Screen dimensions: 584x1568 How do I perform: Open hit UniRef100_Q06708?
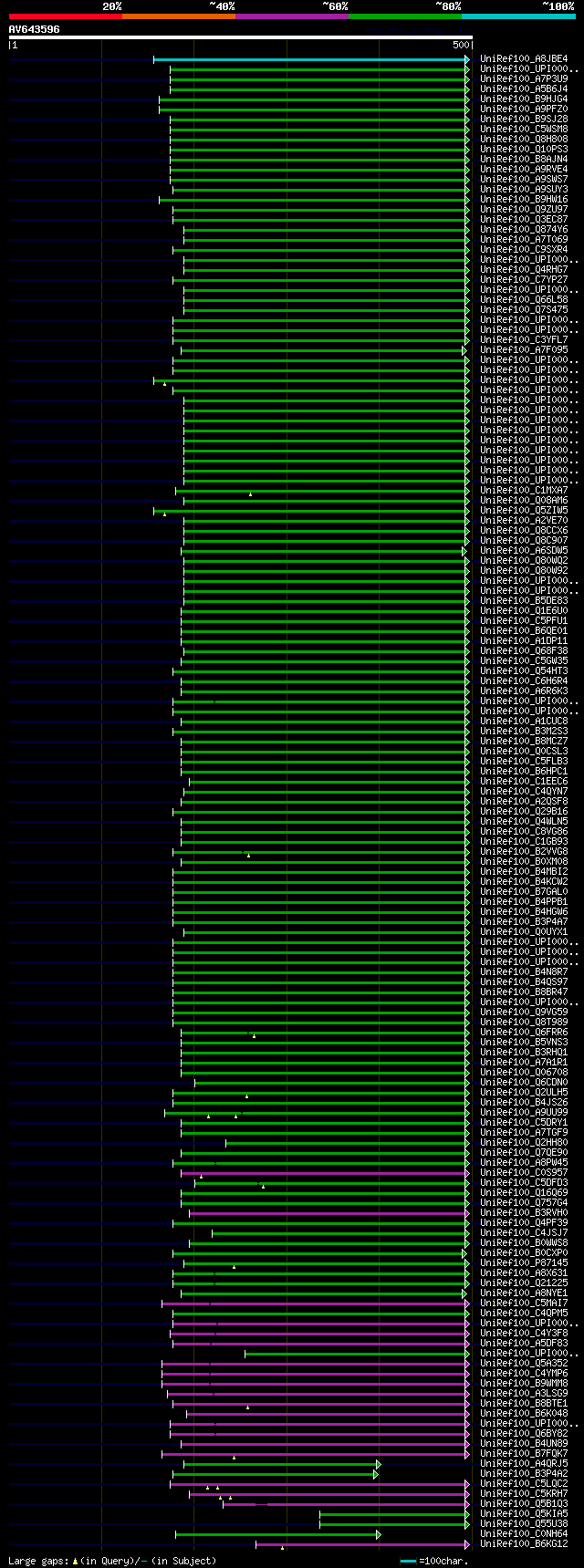coord(524,1073)
